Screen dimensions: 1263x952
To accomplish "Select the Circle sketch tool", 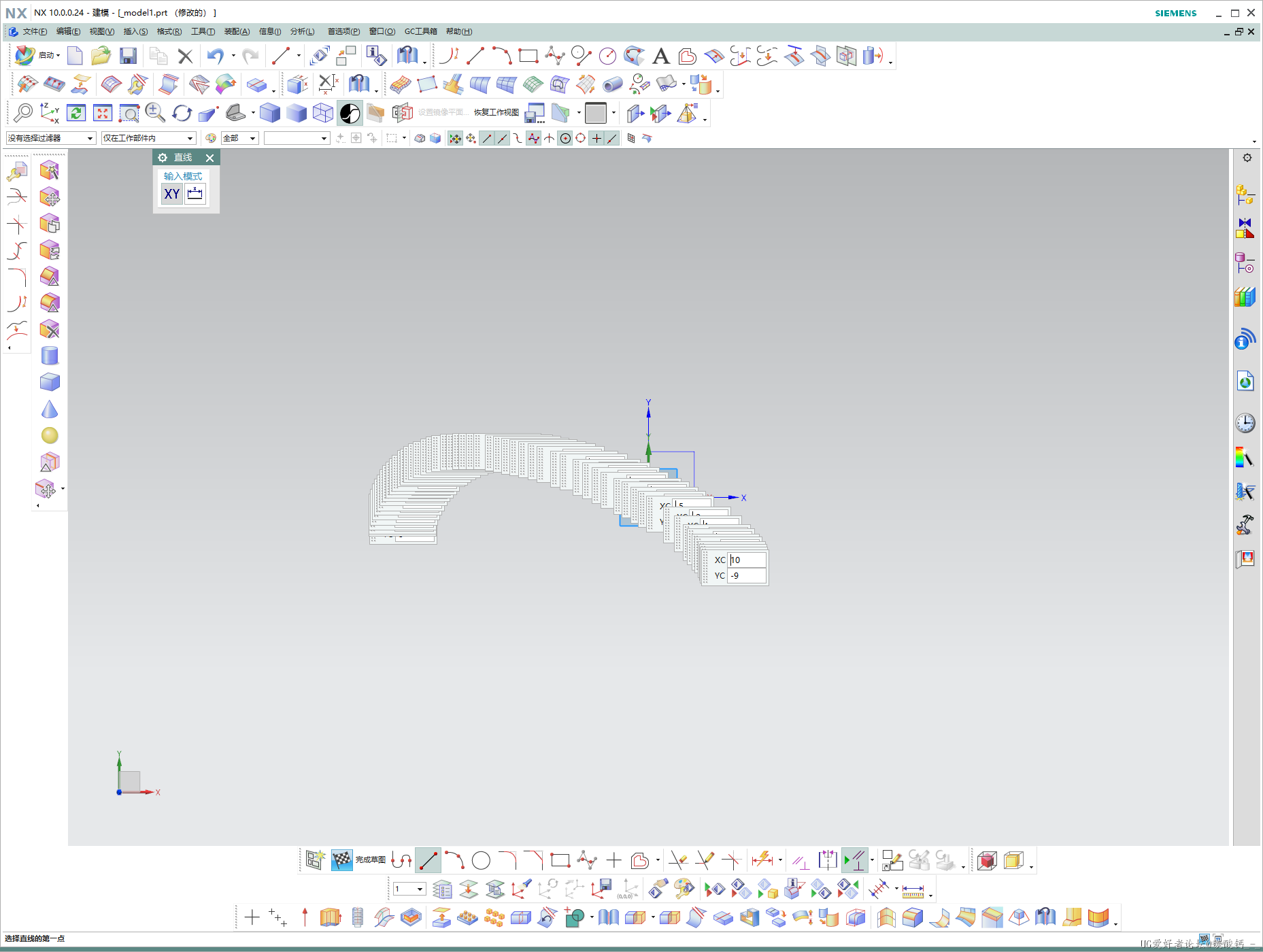I will click(481, 861).
